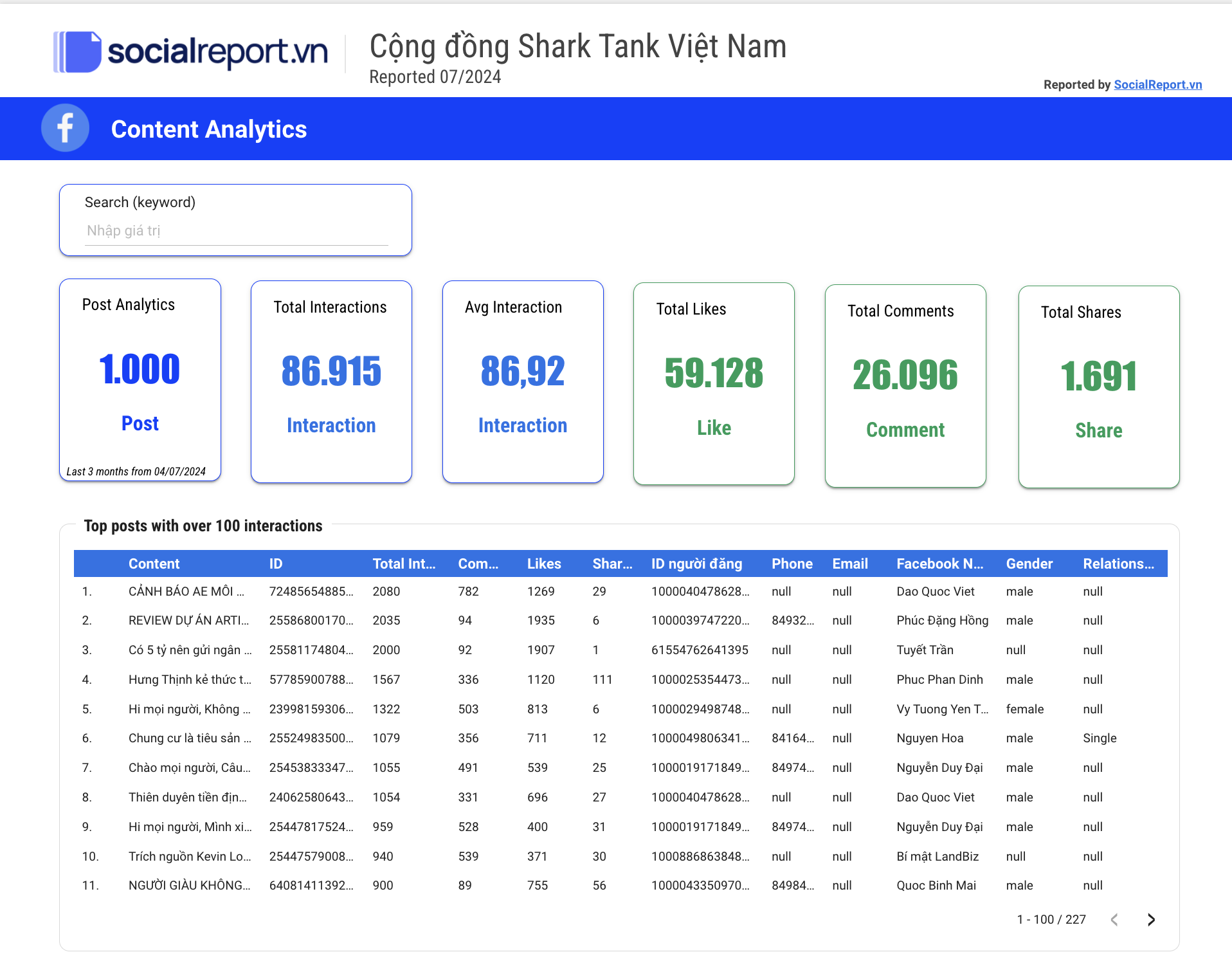Viewport: 1232px width, 961px height.
Task: Select row 'CẢNH BÁO AE MÔI ...'
Action: tap(621, 591)
